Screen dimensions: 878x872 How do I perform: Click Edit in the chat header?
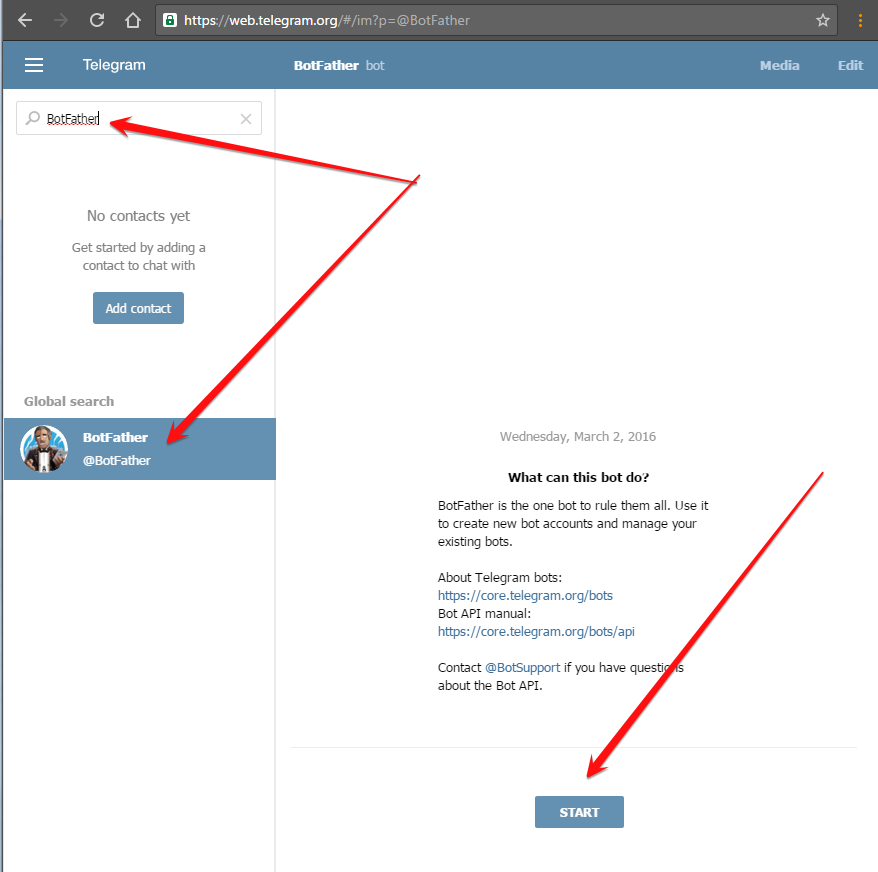850,65
